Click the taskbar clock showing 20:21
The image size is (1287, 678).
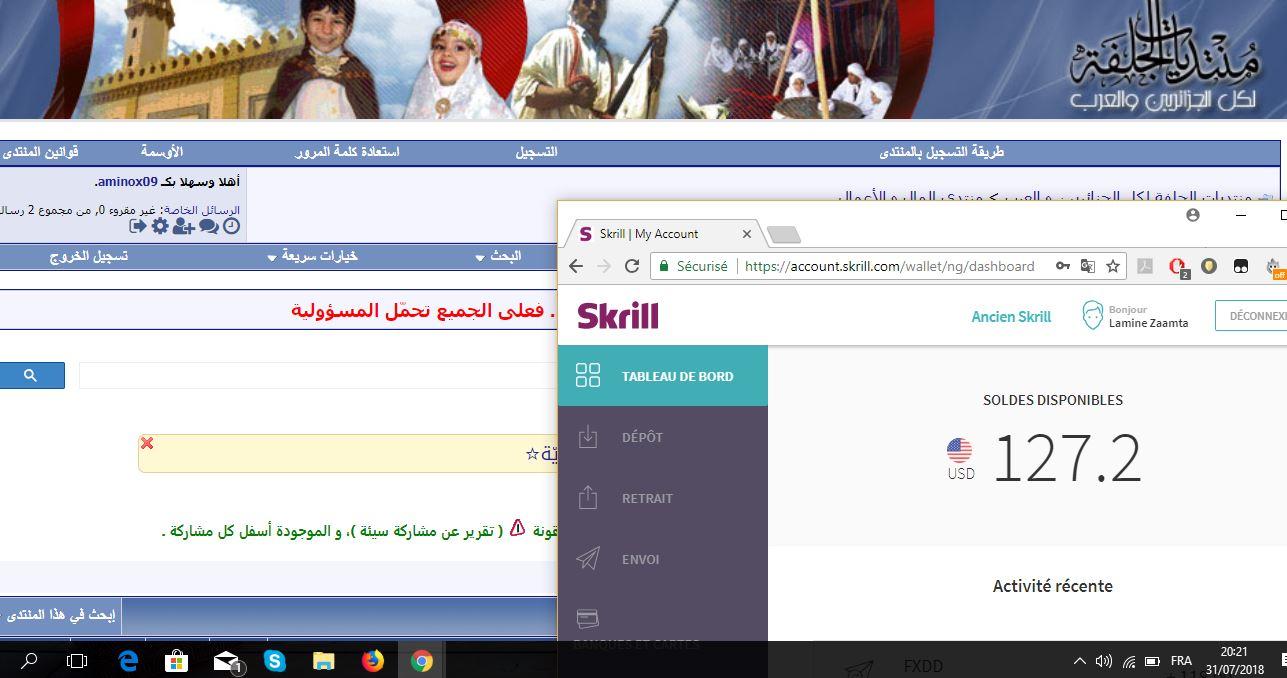tap(1234, 661)
